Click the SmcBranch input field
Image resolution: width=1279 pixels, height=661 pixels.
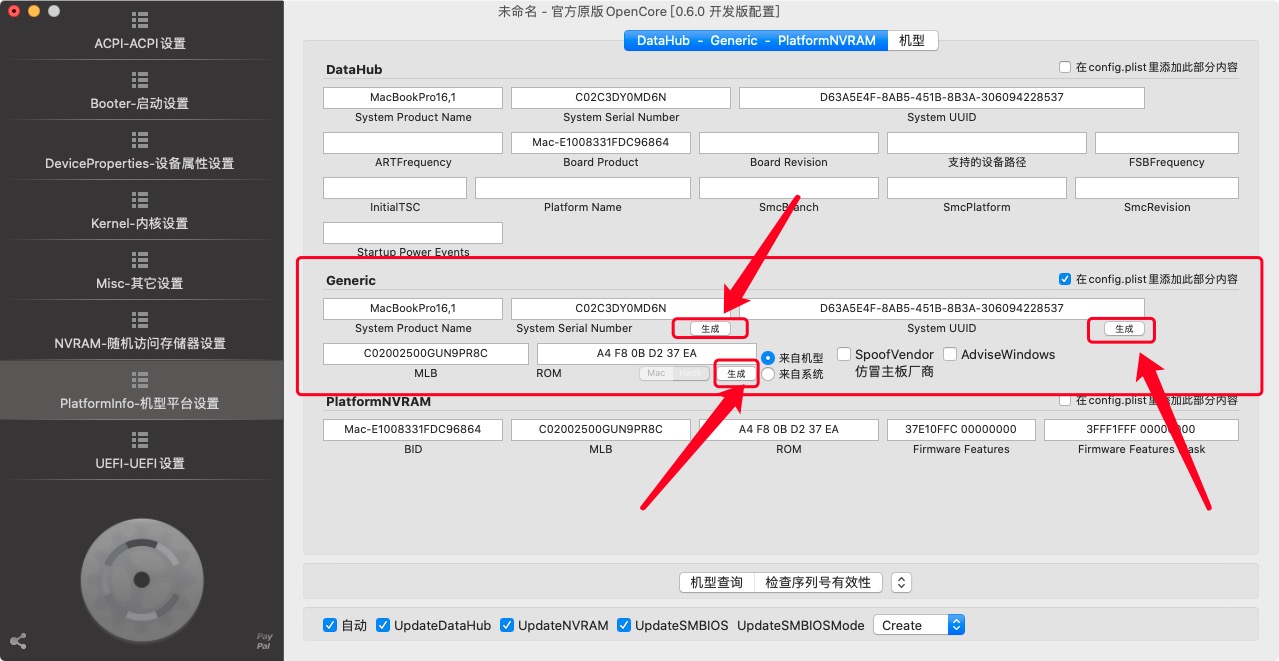point(789,188)
